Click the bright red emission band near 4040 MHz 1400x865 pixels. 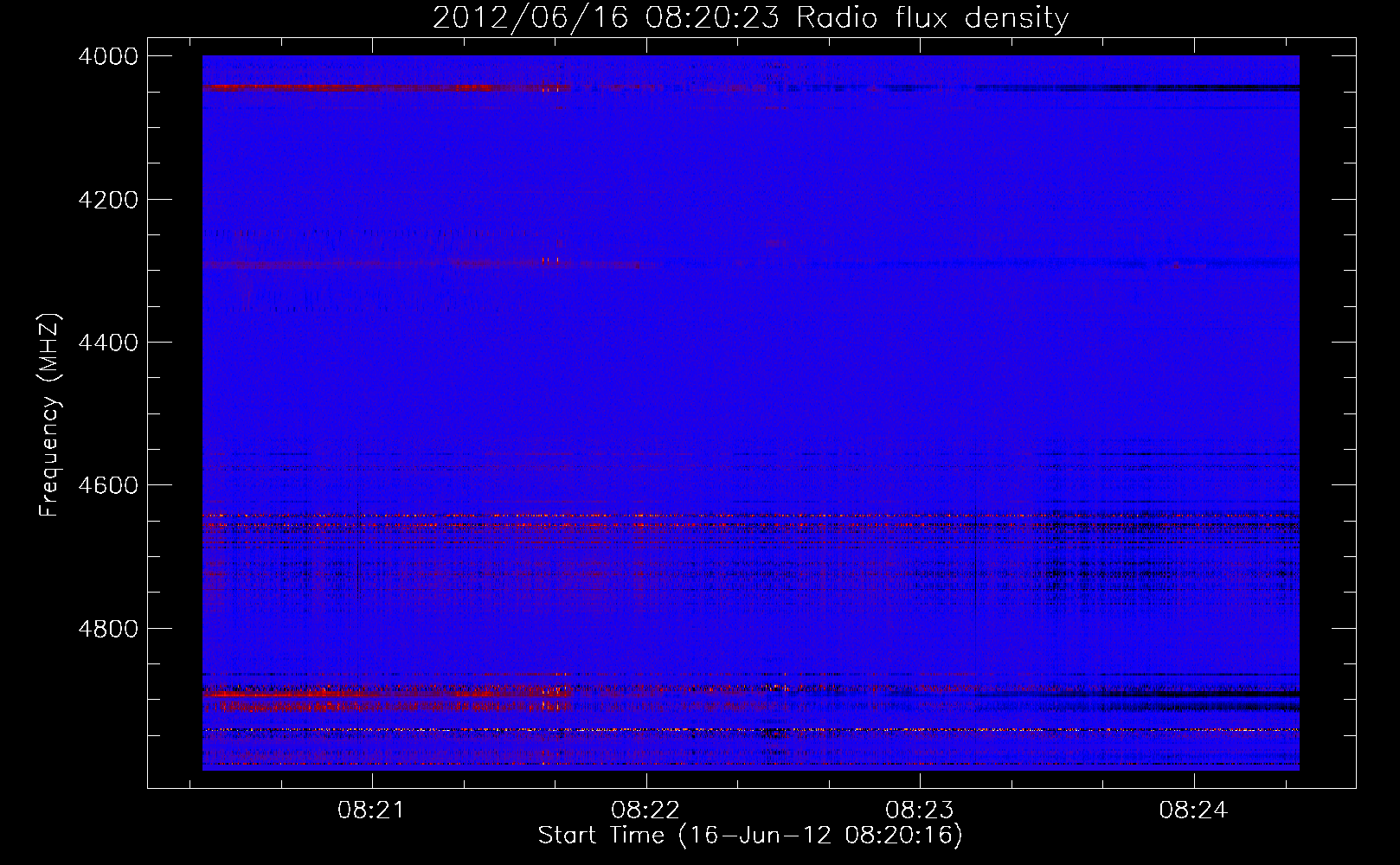click(385, 87)
